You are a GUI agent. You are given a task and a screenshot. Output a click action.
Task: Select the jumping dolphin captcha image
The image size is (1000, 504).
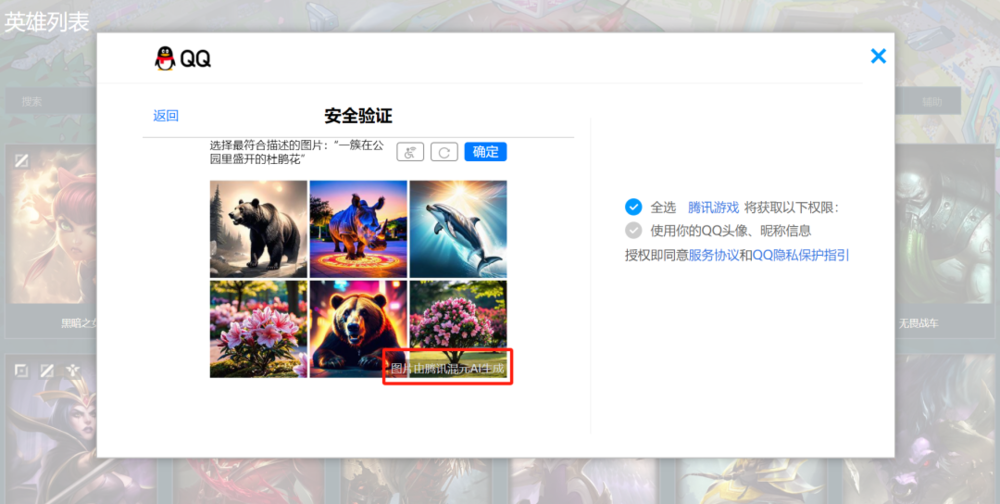pyautogui.click(x=458, y=228)
